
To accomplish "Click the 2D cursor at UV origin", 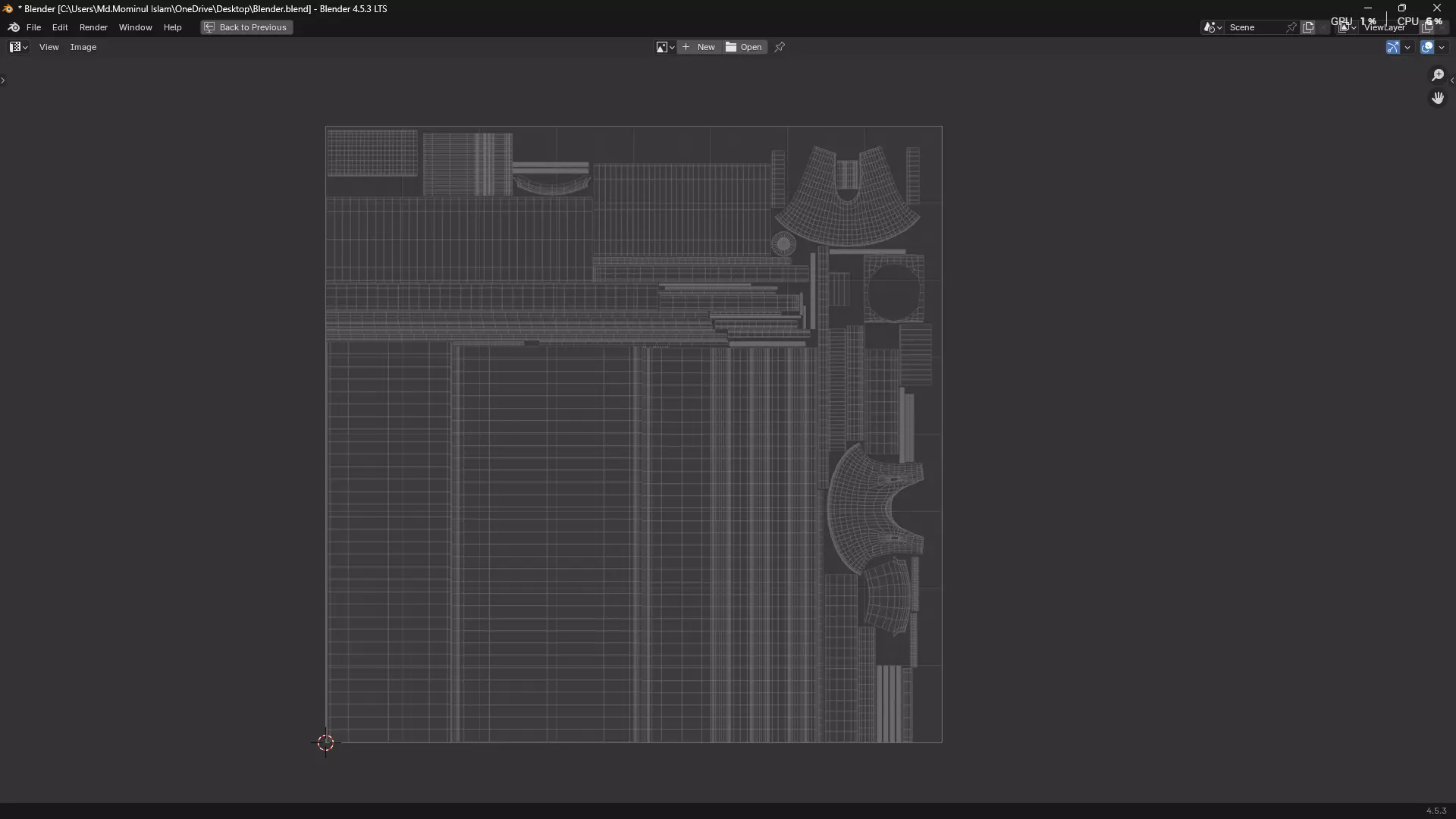I will 325,742.
